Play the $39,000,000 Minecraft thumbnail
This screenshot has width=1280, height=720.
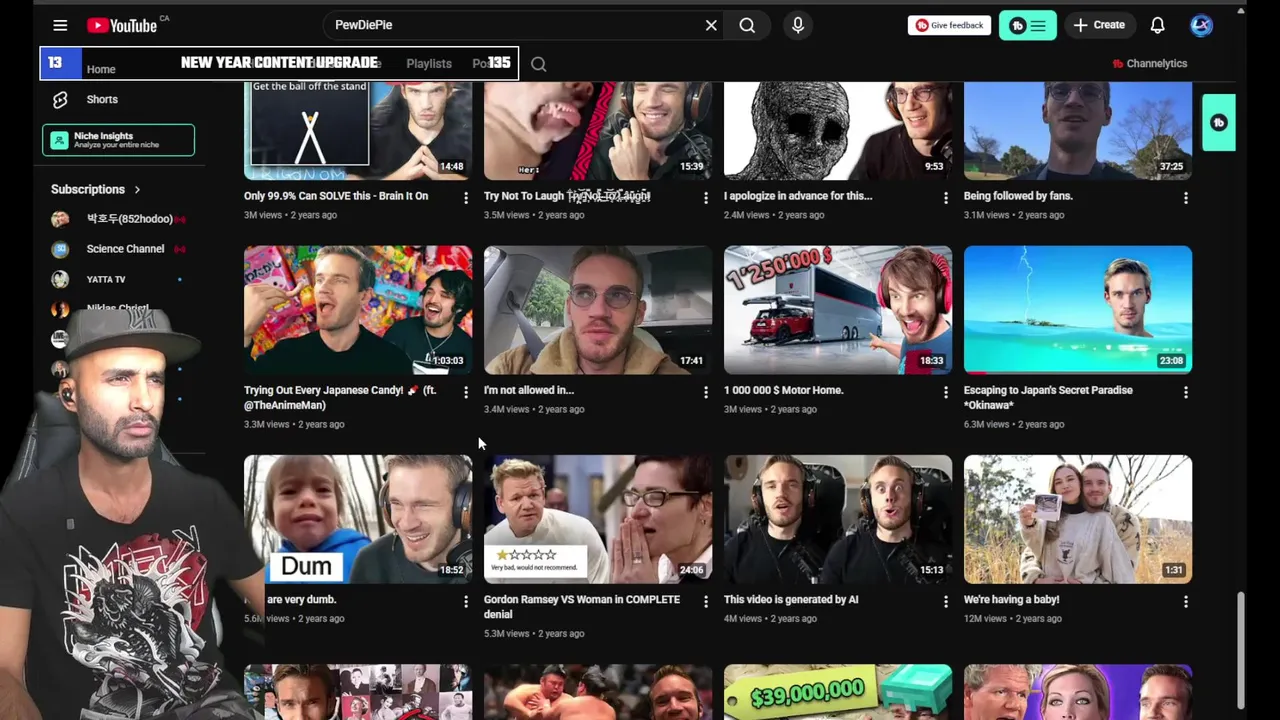pos(838,692)
